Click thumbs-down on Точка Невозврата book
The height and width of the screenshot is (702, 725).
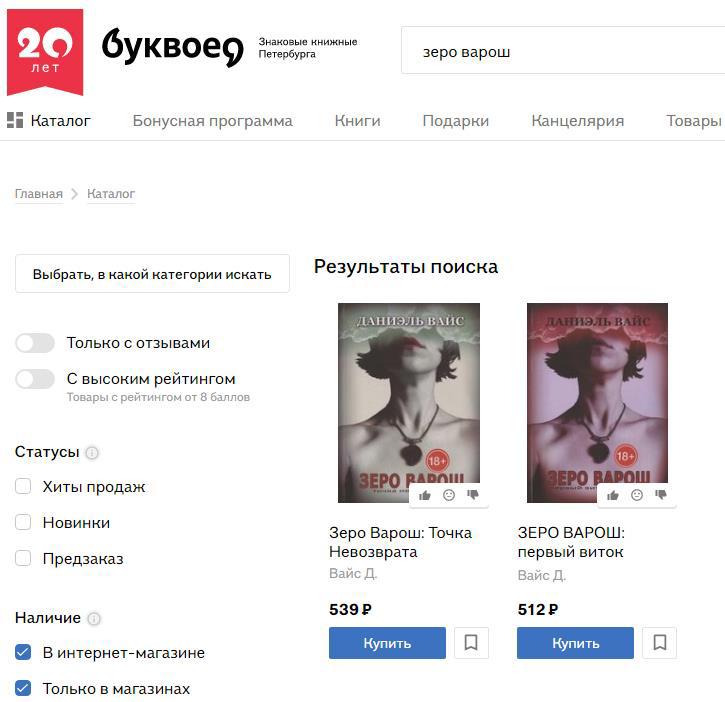coord(473,495)
